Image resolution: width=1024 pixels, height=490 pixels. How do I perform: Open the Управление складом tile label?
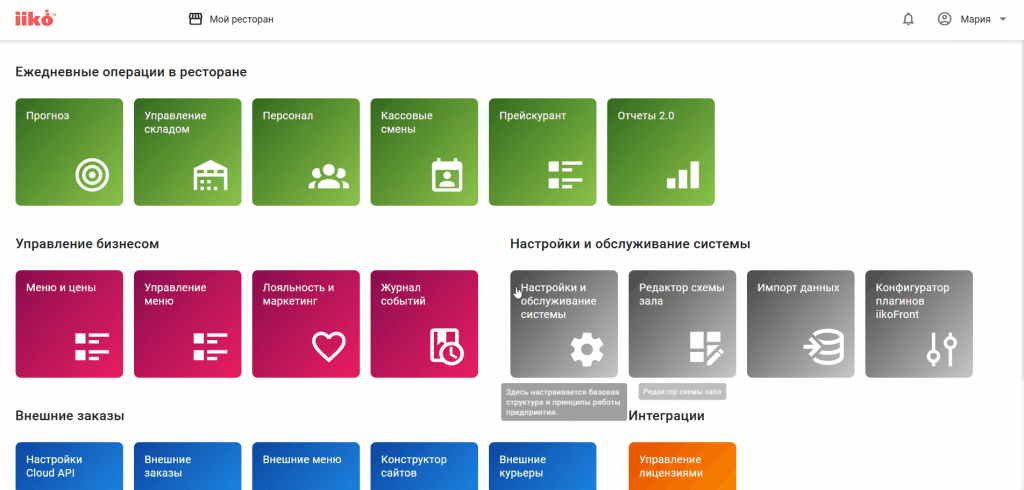(175, 122)
